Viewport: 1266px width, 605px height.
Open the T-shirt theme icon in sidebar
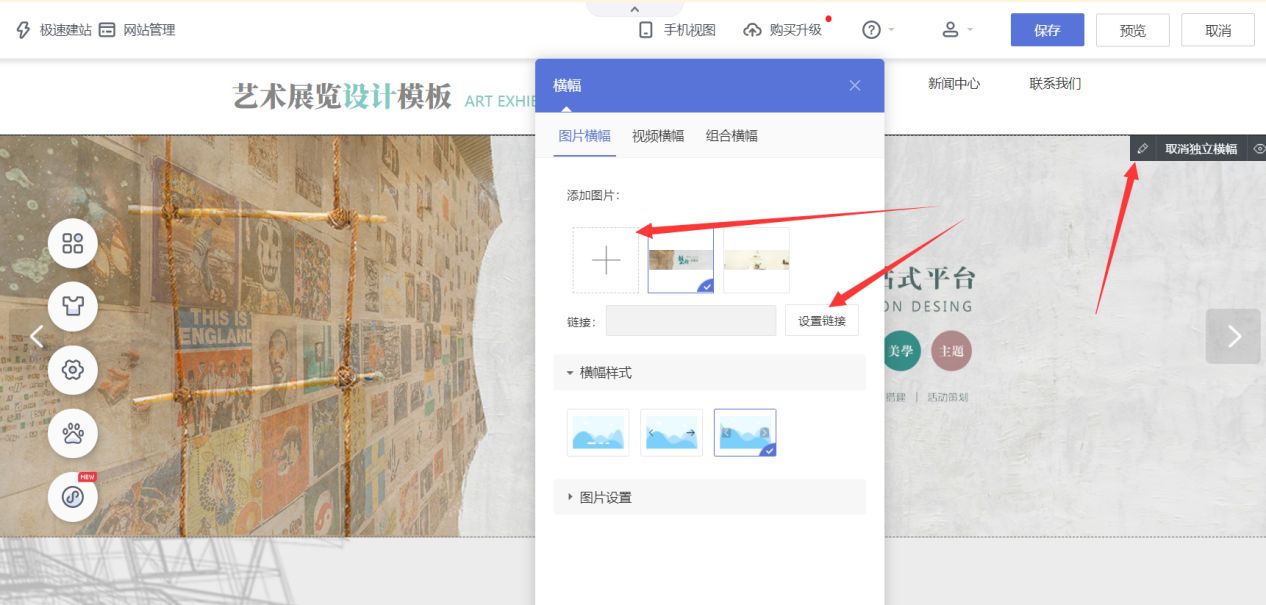click(73, 307)
